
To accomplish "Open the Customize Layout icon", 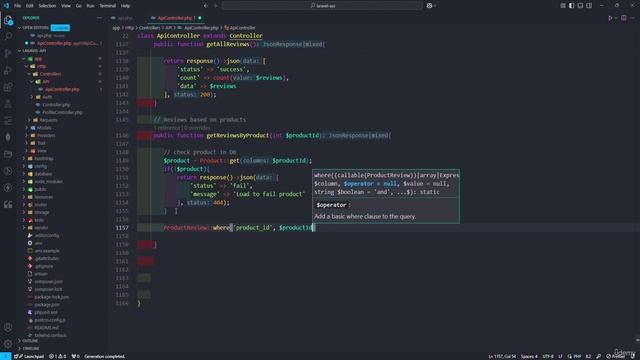I will (563, 6).
